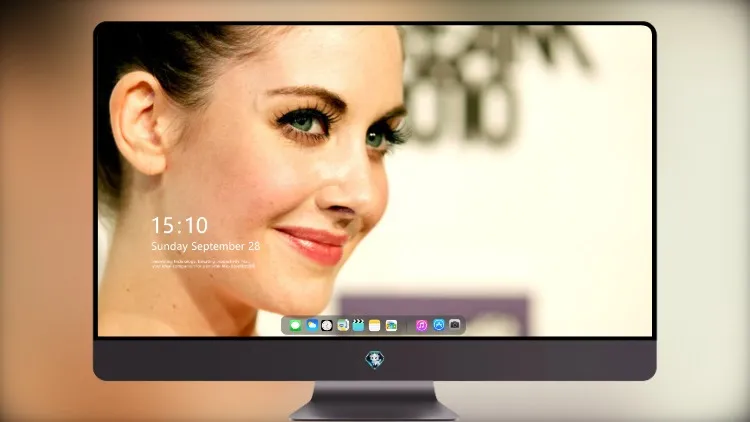
Task: Launch the Camera app from the dock
Action: point(455,325)
